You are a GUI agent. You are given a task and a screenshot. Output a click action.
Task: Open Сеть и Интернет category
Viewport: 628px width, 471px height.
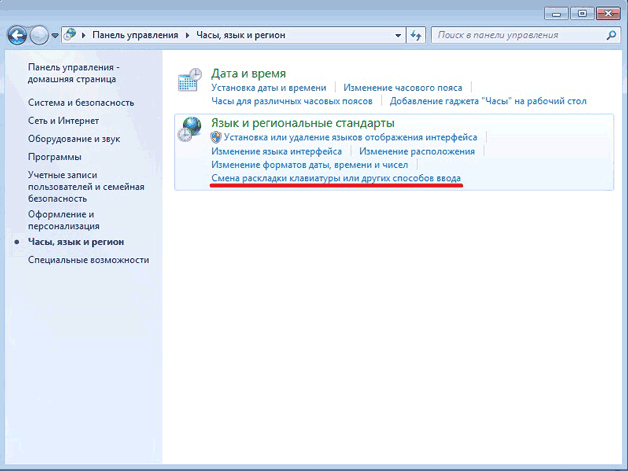click(x=63, y=121)
